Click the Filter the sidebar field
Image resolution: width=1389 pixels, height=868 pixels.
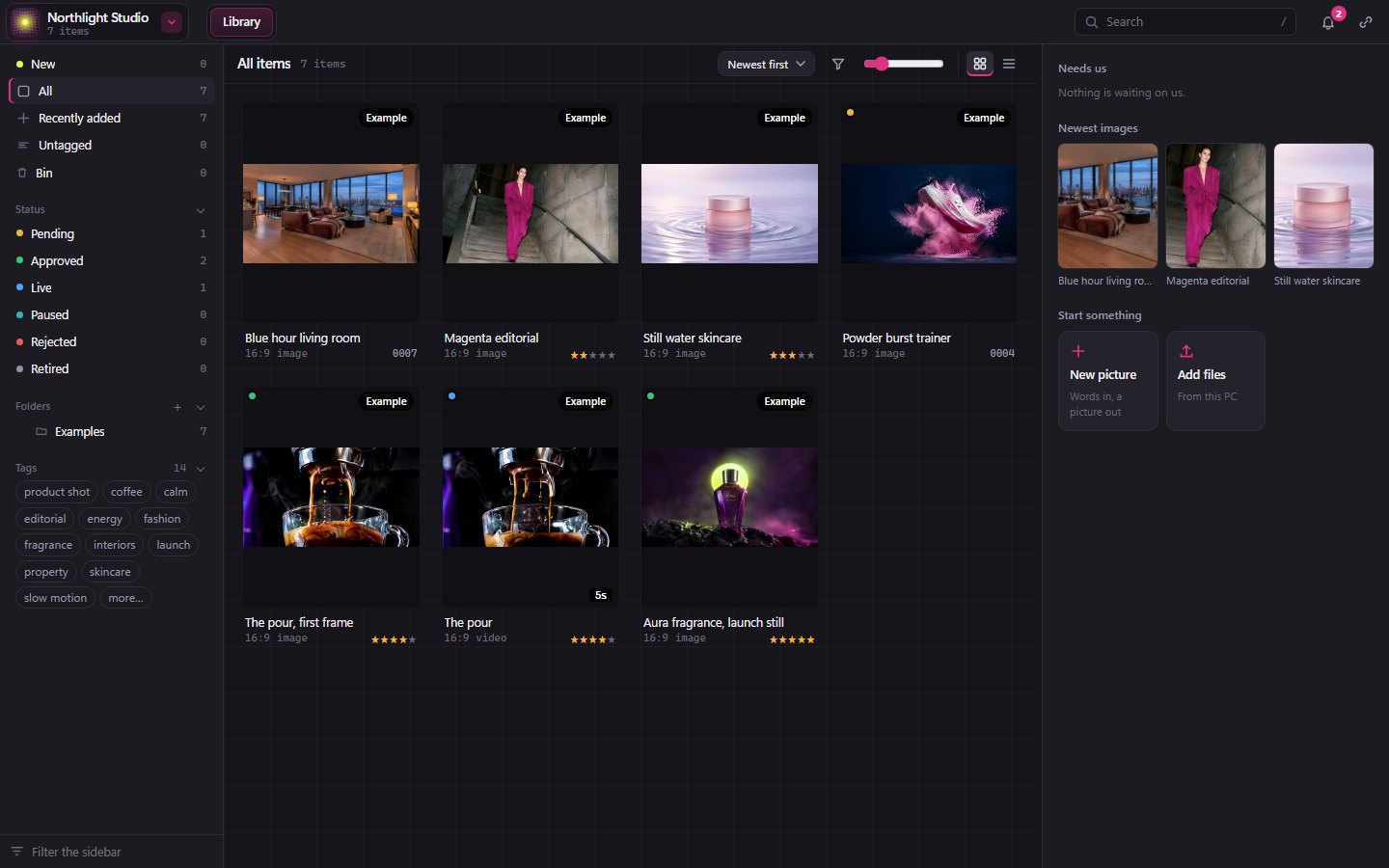112,852
